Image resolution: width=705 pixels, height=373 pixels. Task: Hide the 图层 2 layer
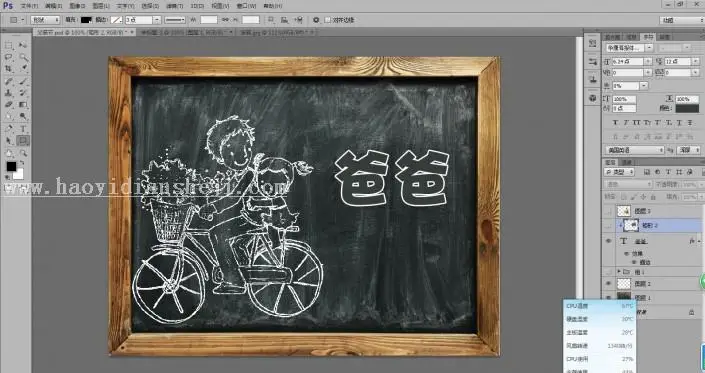click(x=608, y=284)
